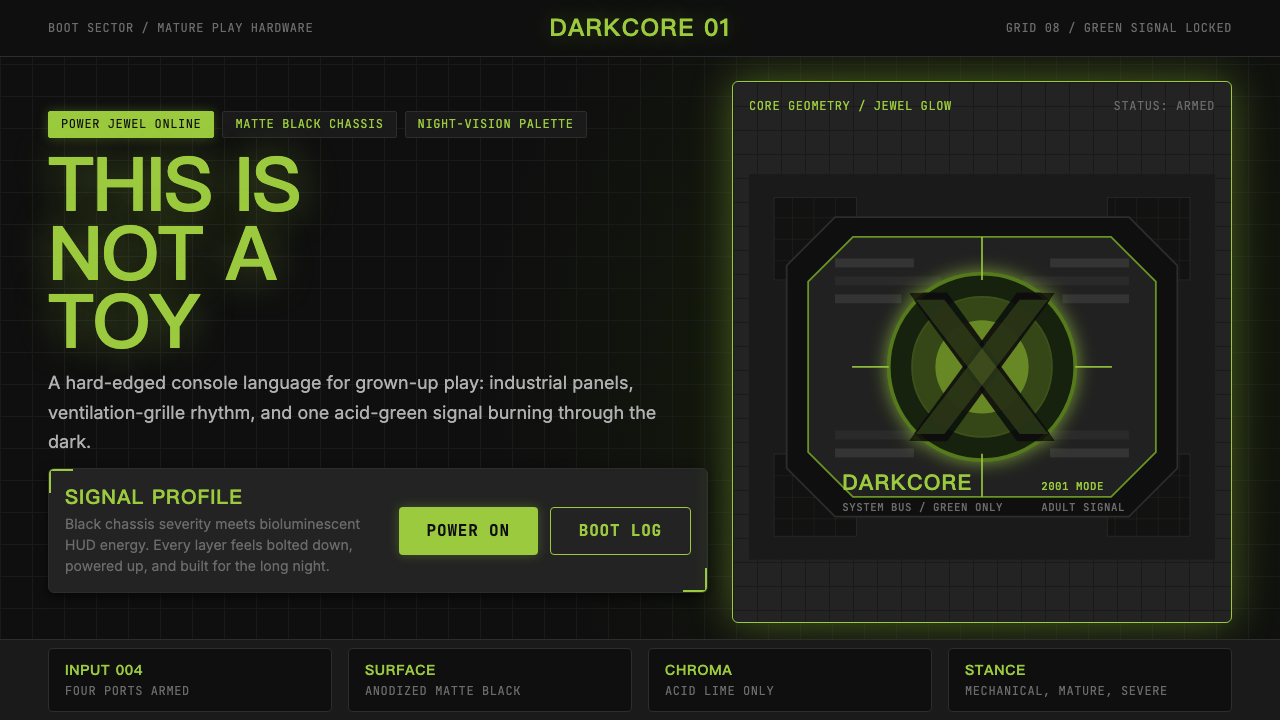This screenshot has width=1280, height=720.
Task: Open the STANCE mechanical mature severe card
Action: pyautogui.click(x=1090, y=680)
